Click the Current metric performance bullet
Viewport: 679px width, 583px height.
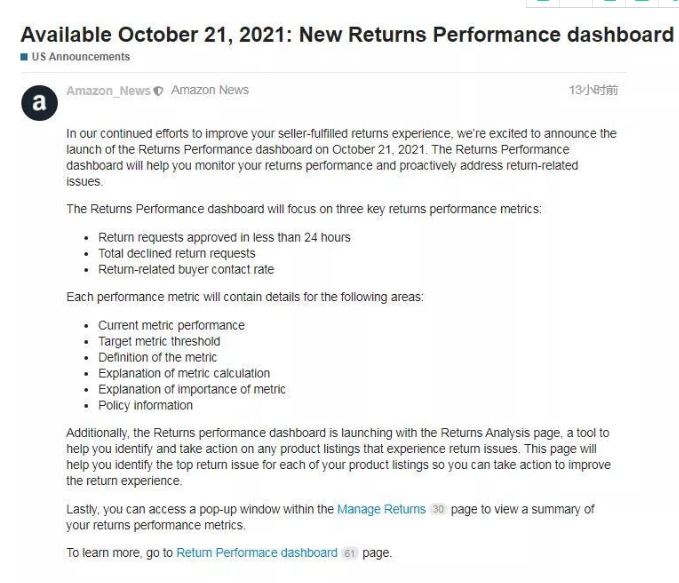171,325
